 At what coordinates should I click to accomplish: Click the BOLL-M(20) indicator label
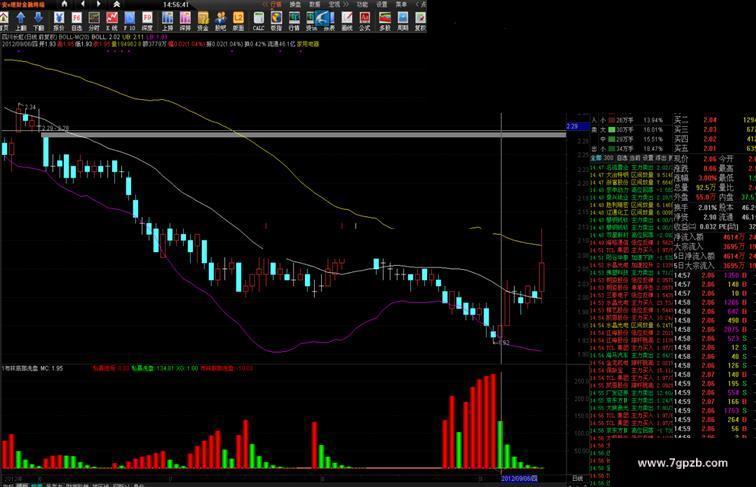[x=74, y=37]
